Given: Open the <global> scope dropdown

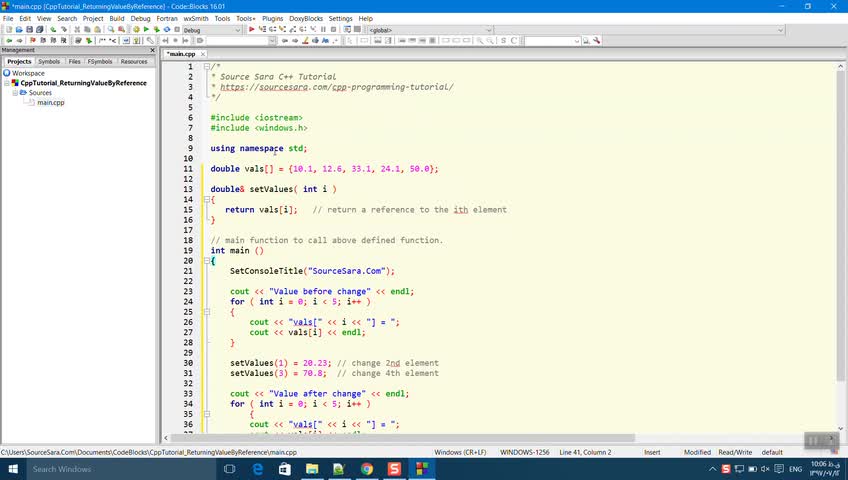Looking at the screenshot, I should click(x=430, y=30).
